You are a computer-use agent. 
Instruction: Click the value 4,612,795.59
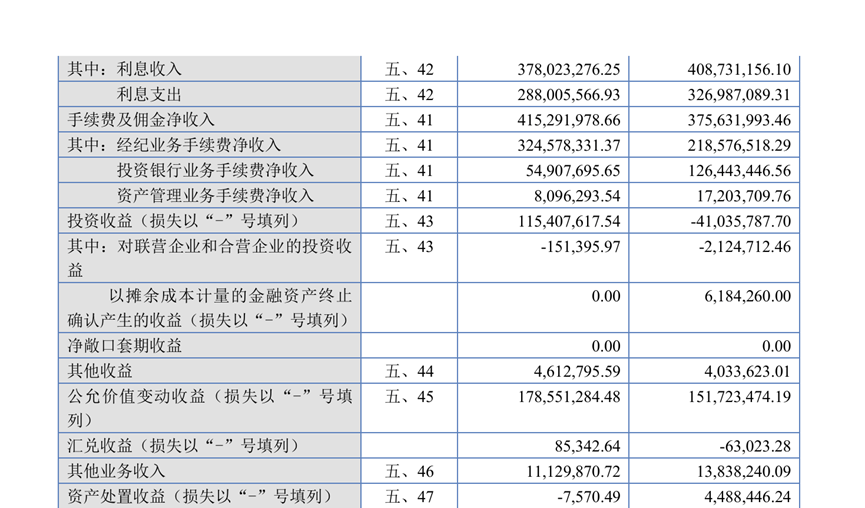[x=577, y=371]
